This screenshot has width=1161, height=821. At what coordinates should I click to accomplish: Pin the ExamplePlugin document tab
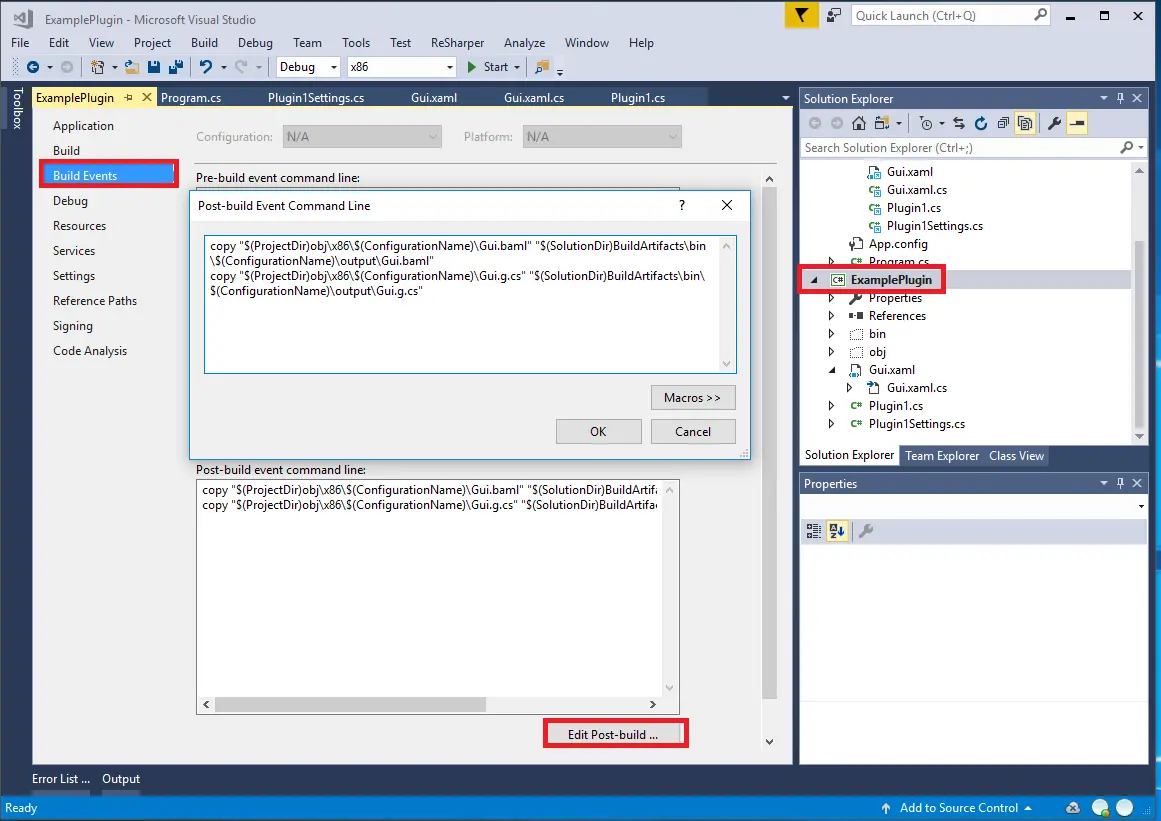pos(129,98)
